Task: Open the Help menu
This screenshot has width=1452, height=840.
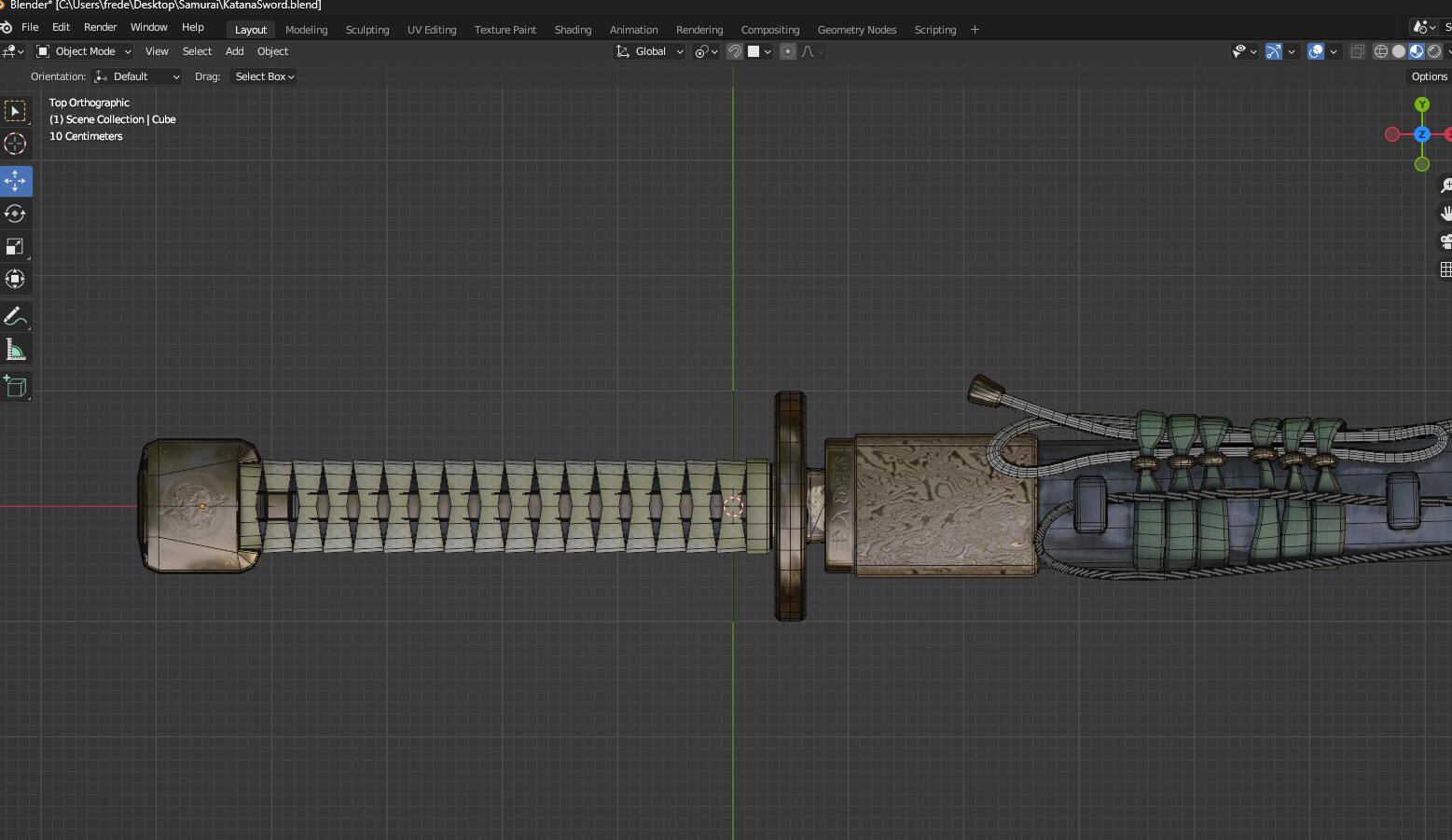Action: pyautogui.click(x=193, y=27)
